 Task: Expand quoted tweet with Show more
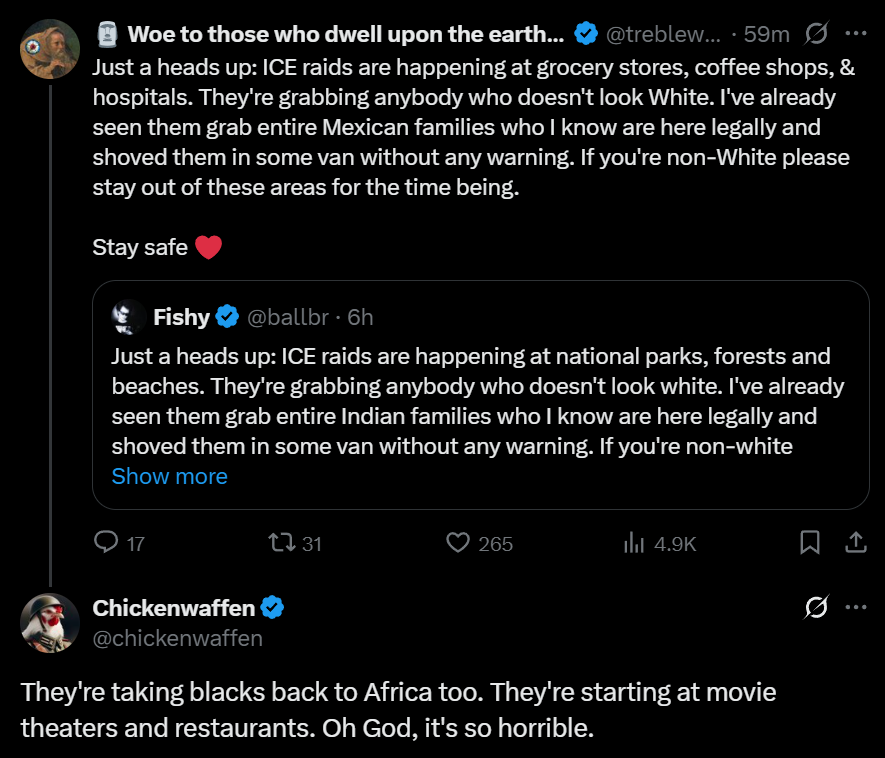coord(169,476)
